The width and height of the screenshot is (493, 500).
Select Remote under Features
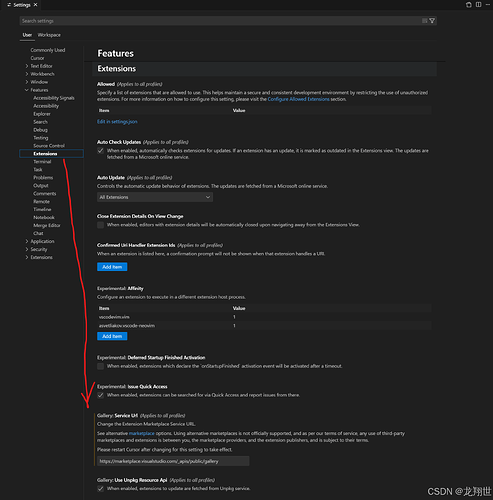[x=41, y=202]
